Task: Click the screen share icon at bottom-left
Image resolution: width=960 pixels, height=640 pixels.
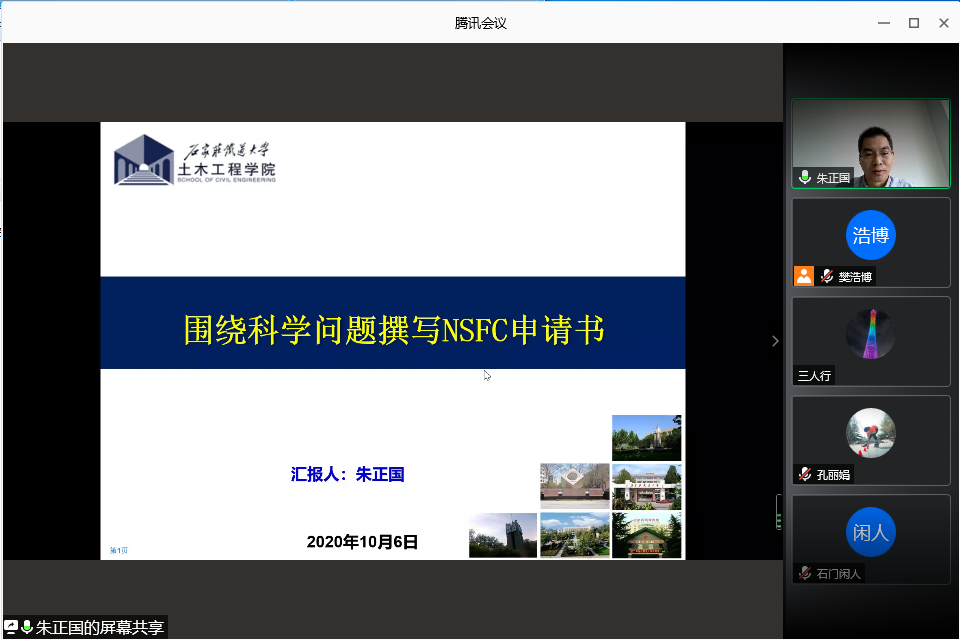Action: pos(11,627)
